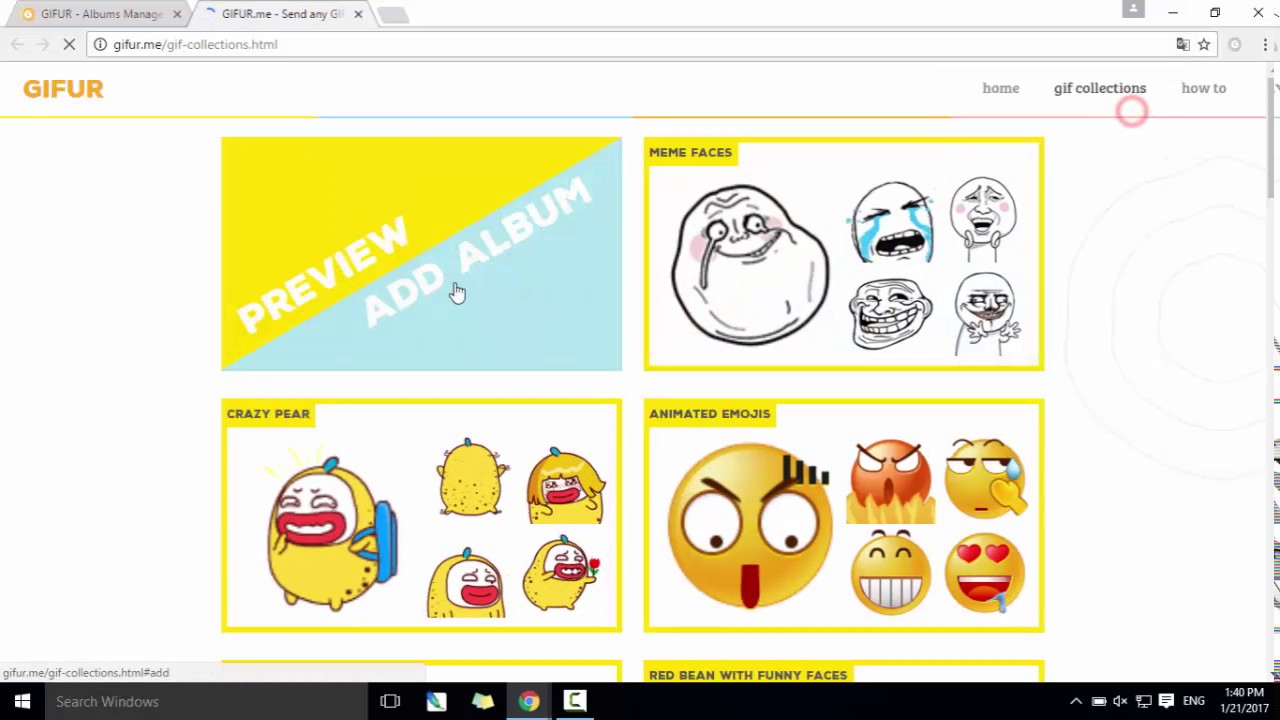
Task: Close the GIFUR Albums Manager tab
Action: (x=177, y=14)
